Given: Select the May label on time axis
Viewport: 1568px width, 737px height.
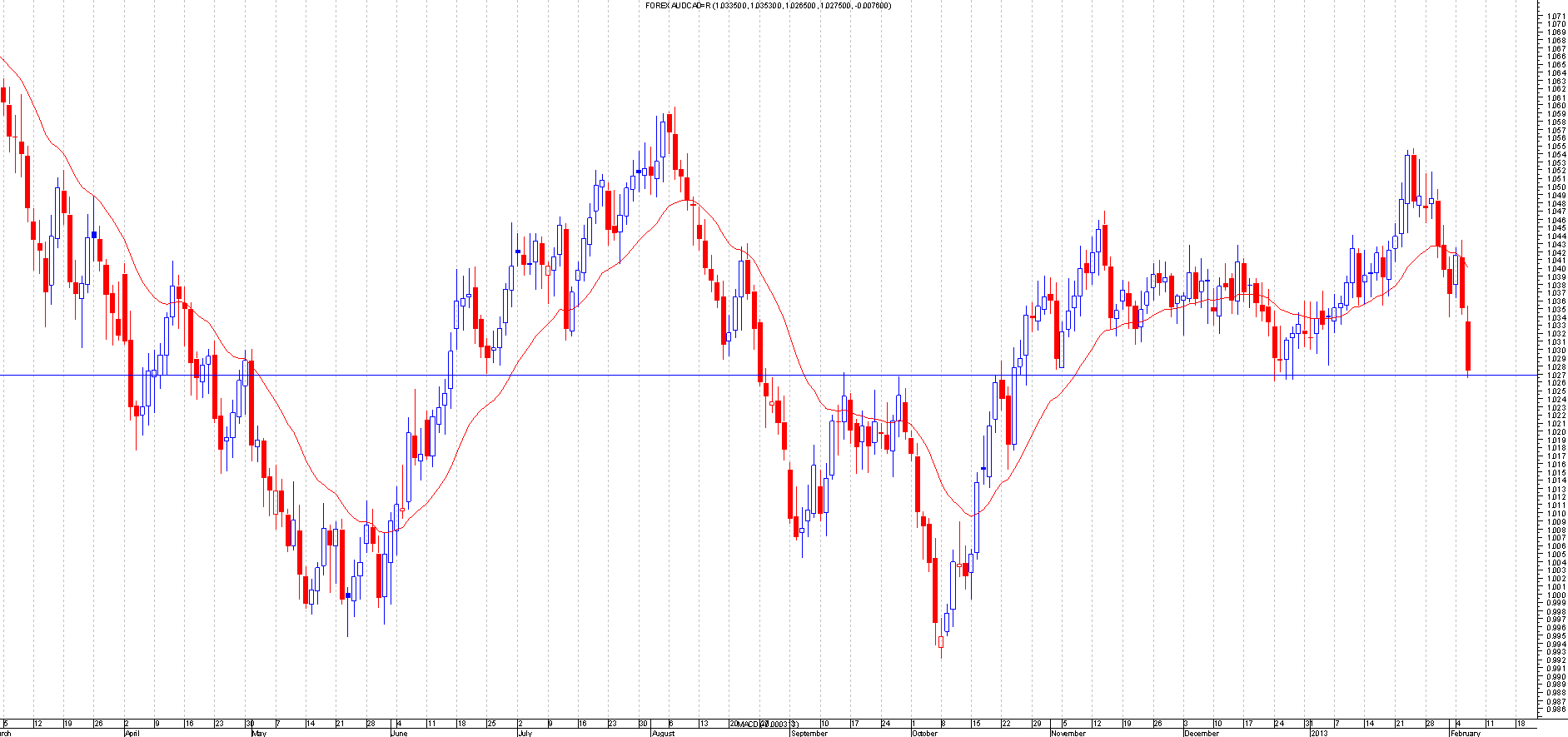Looking at the screenshot, I should [x=258, y=733].
